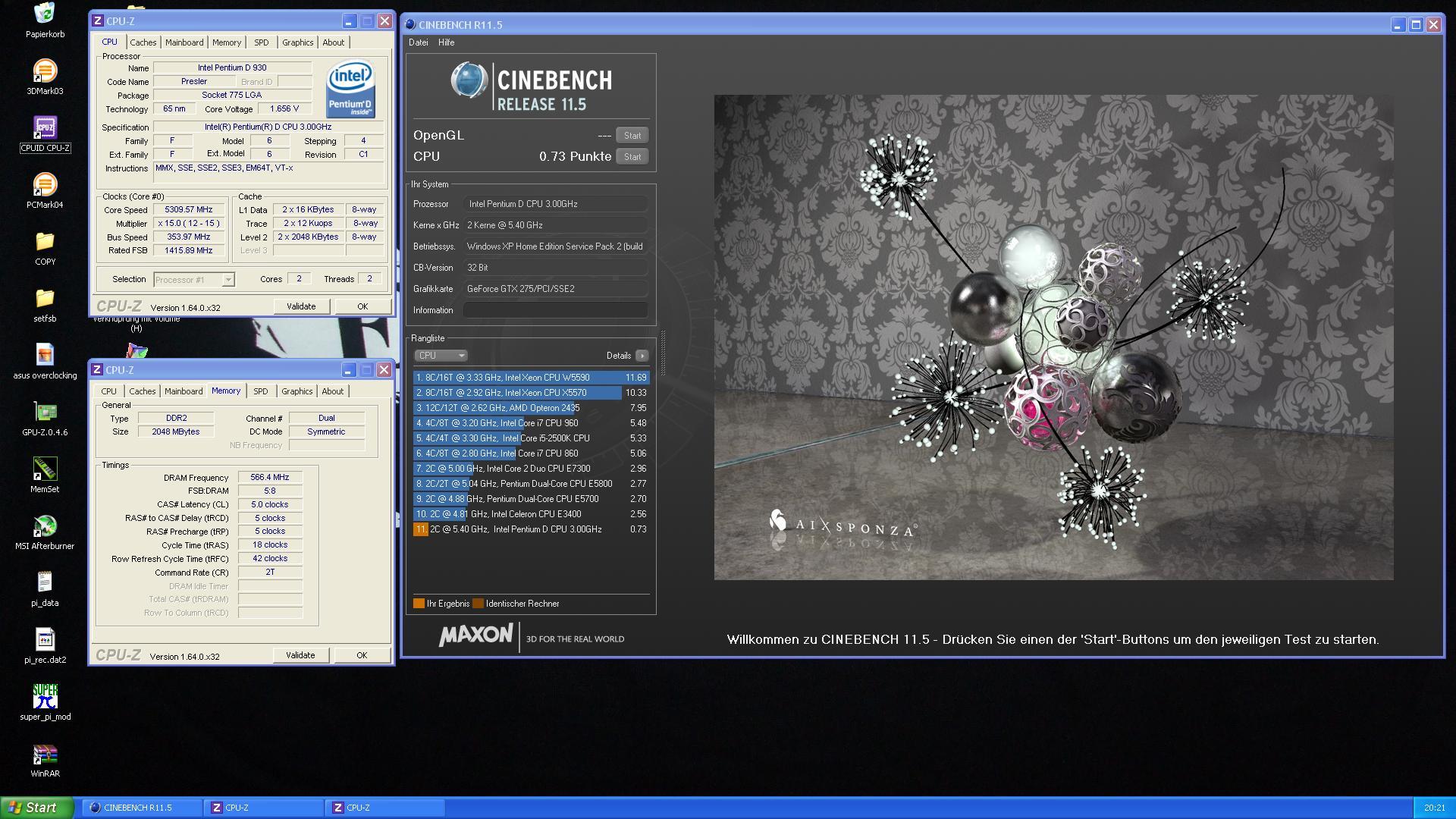Click the AIXSPONZA logo in render view
1456x819 pixels.
pos(843,523)
